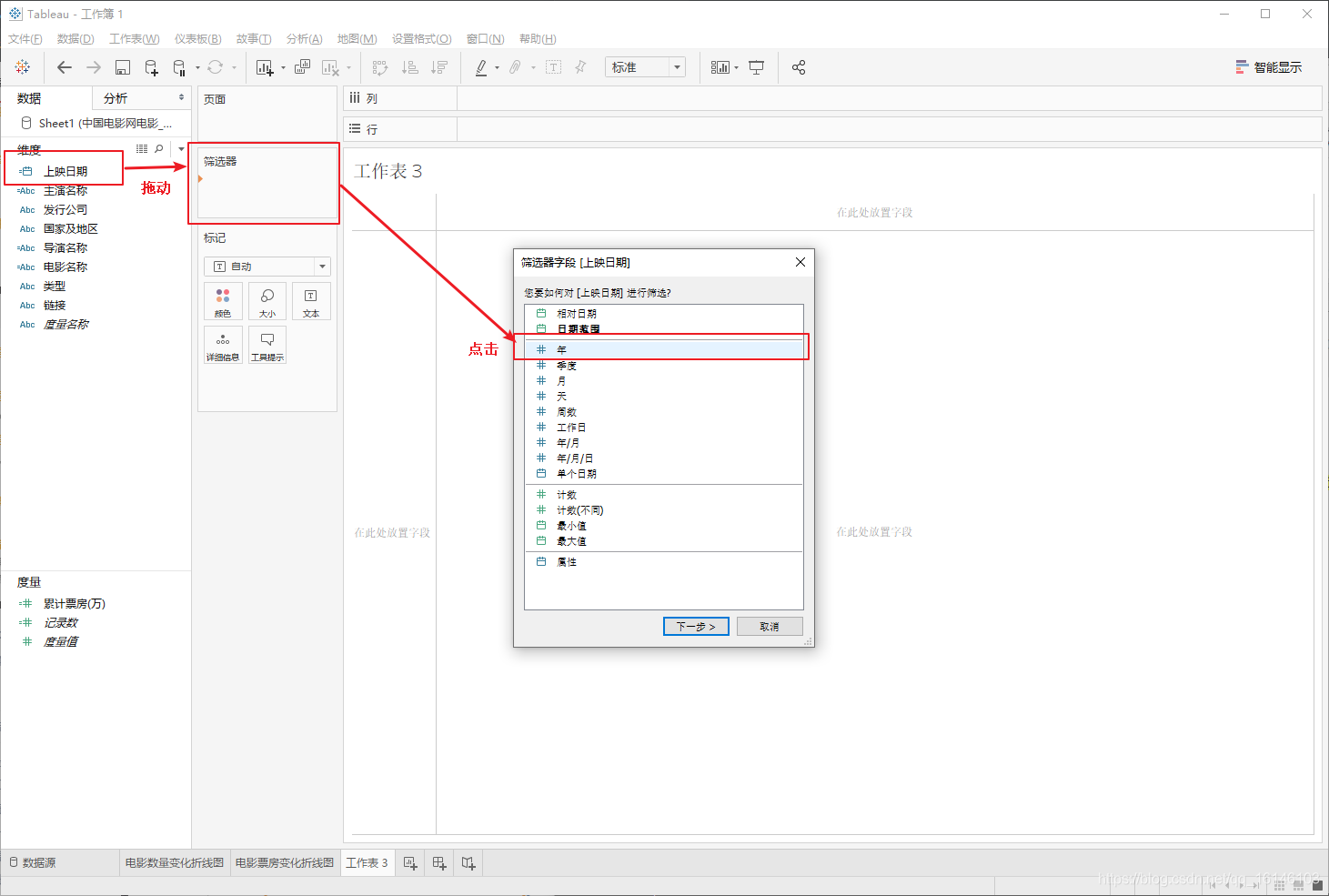The image size is (1329, 896).
Task: Switch to the 数据 pane tab
Action: (x=46, y=98)
